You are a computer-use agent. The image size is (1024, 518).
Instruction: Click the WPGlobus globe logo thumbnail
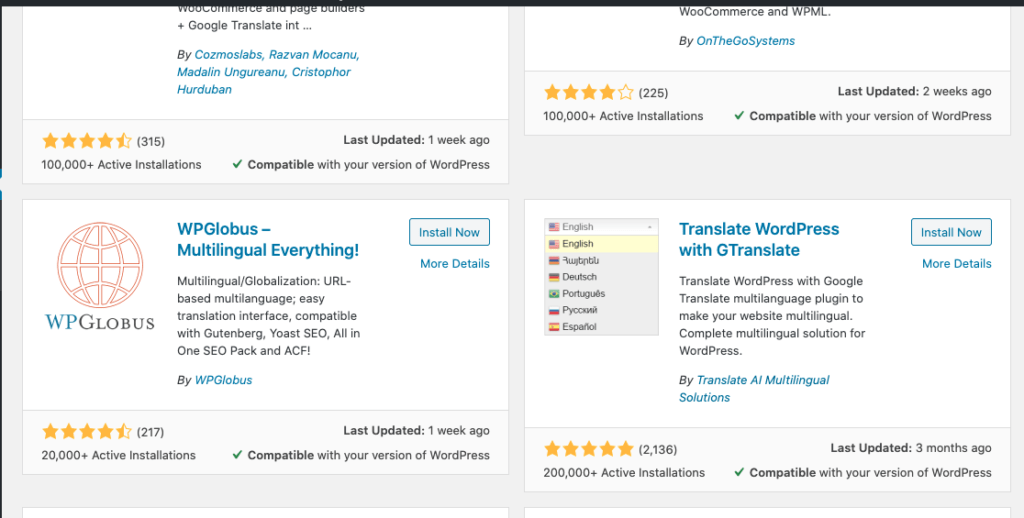click(100, 276)
